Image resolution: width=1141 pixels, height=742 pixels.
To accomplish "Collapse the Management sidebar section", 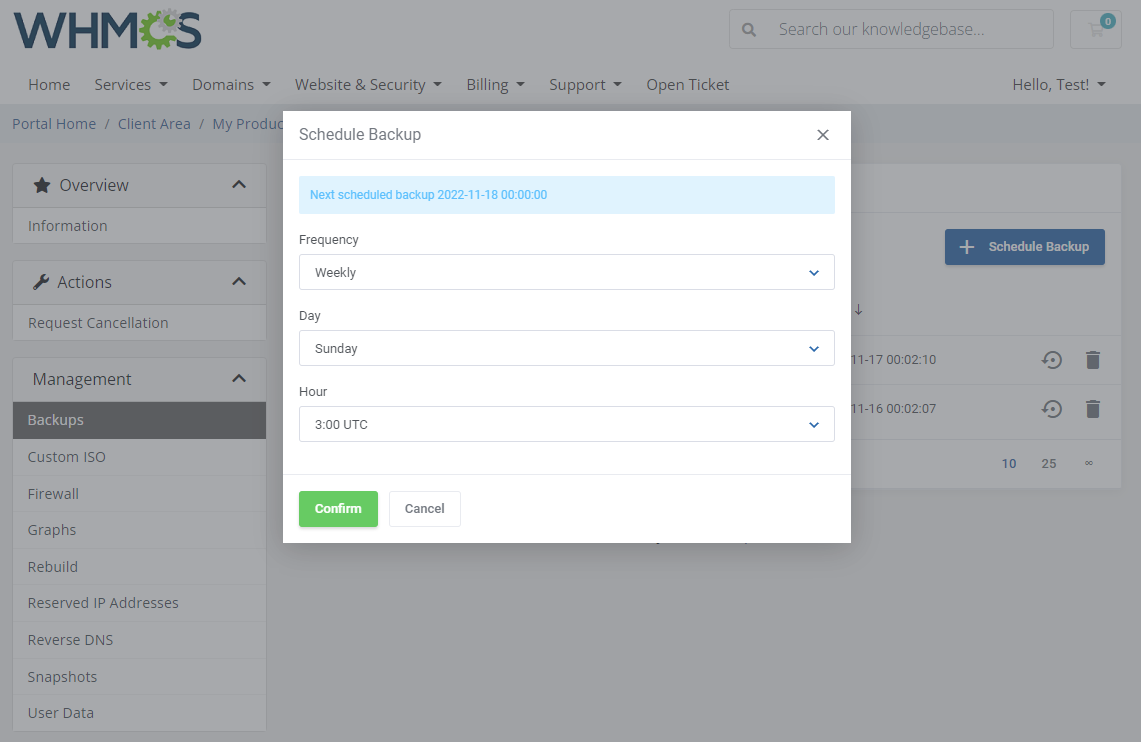I will coord(238,379).
